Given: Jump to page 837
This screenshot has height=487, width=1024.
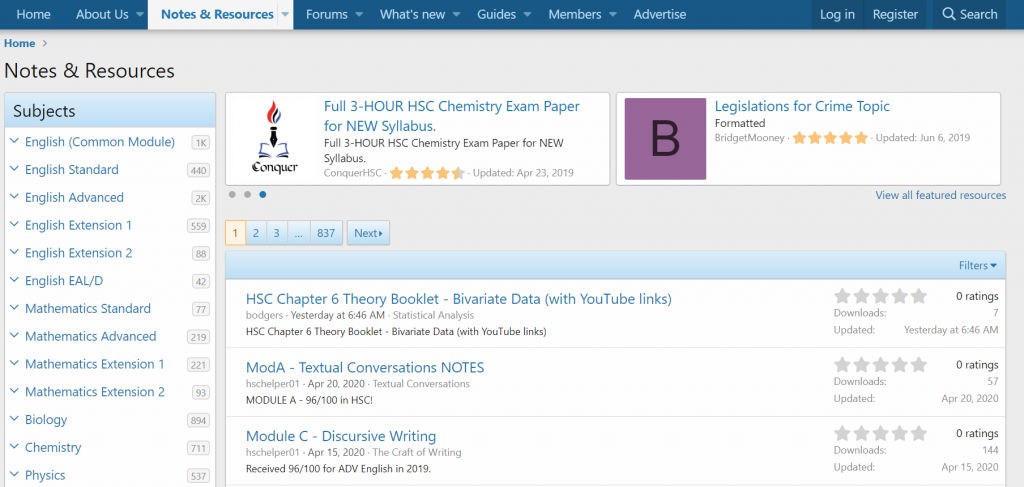Looking at the screenshot, I should pos(326,233).
